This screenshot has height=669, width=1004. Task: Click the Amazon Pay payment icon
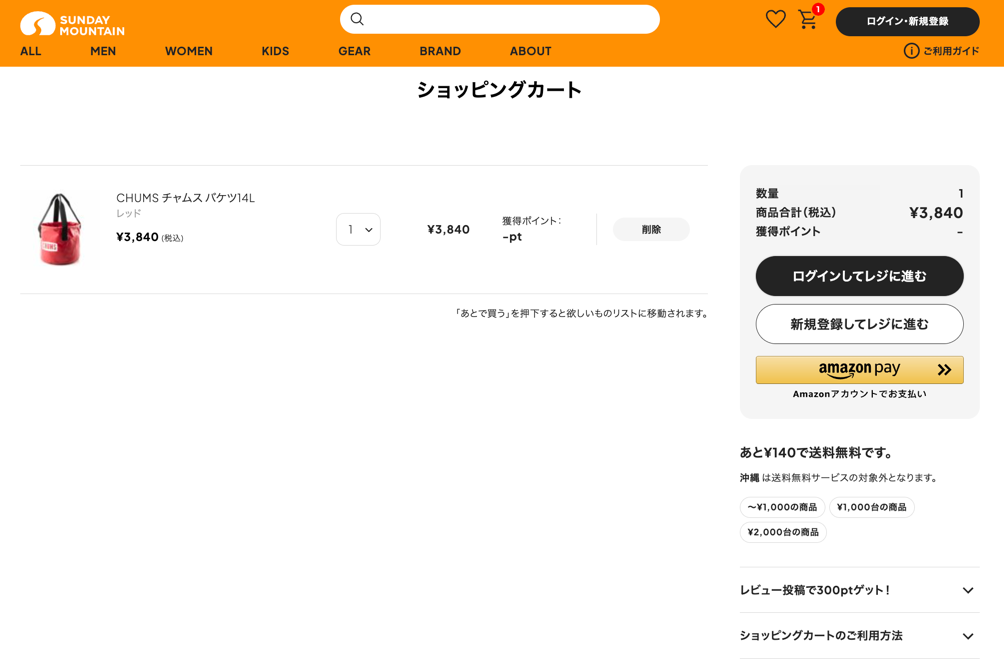850,369
